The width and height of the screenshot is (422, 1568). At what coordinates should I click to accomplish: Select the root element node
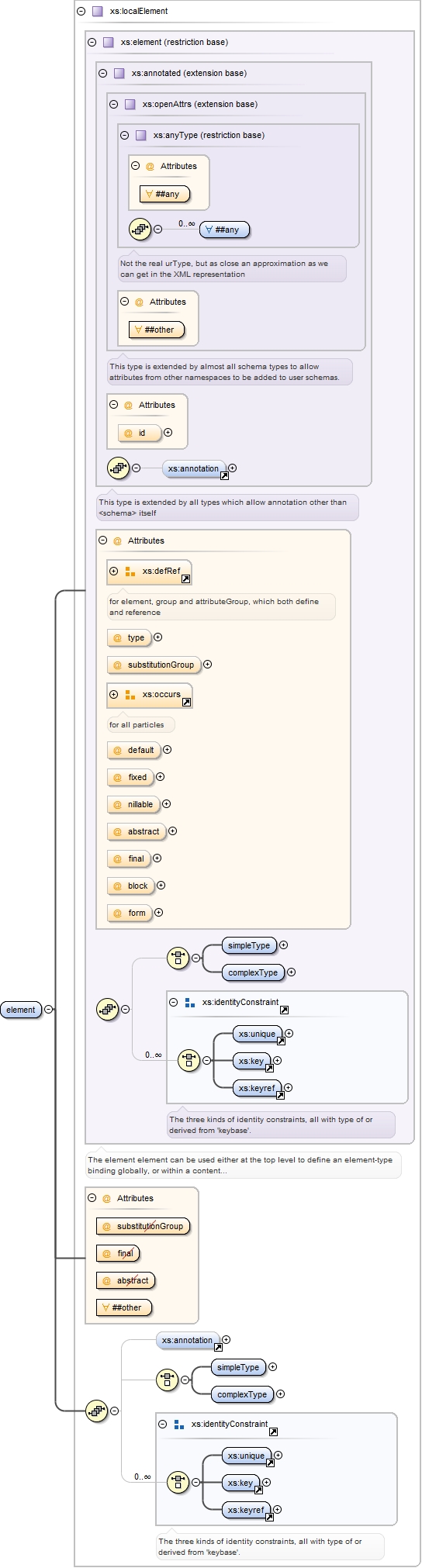click(x=21, y=1010)
